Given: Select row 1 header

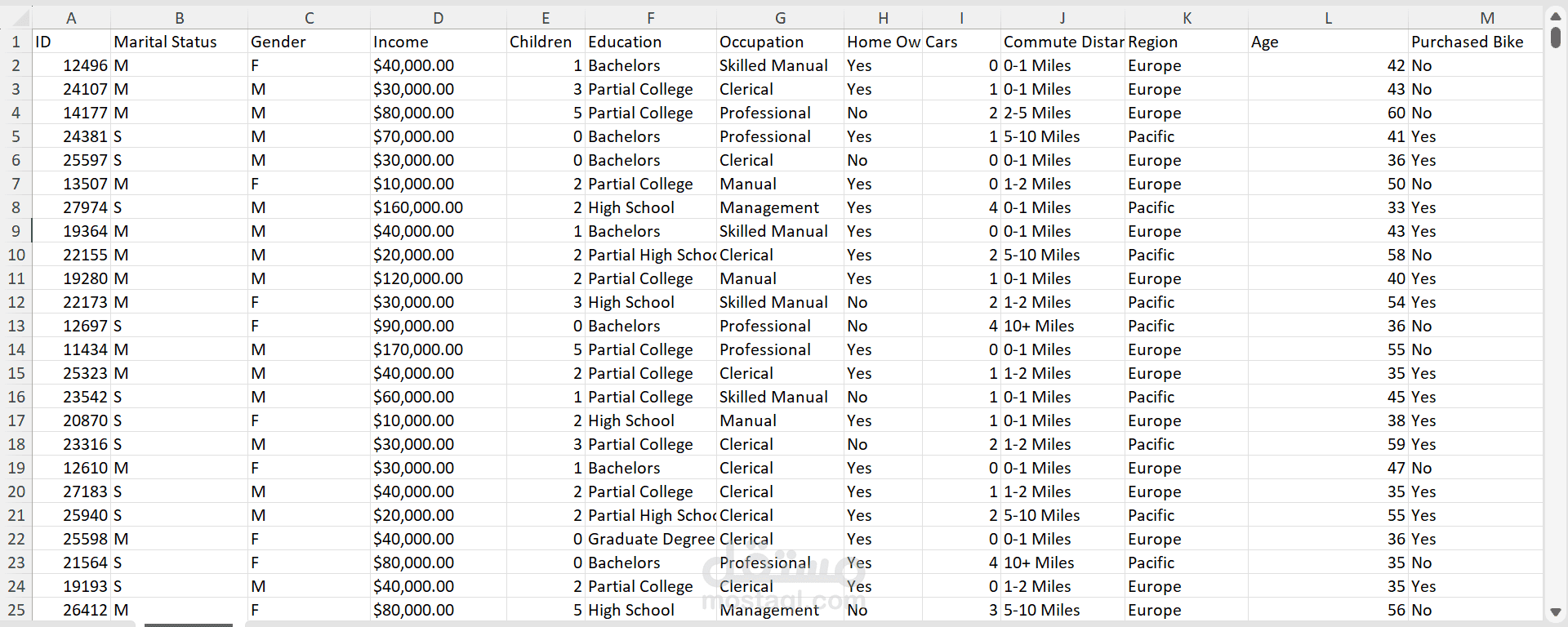Looking at the screenshot, I should pos(16,42).
